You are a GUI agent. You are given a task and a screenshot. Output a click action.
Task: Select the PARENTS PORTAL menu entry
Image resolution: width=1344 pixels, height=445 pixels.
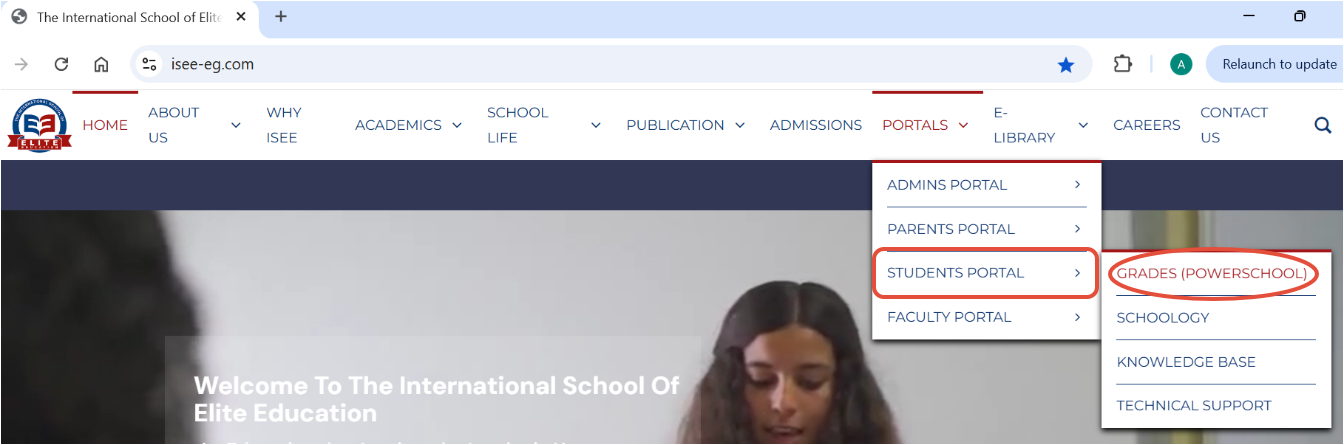click(951, 229)
